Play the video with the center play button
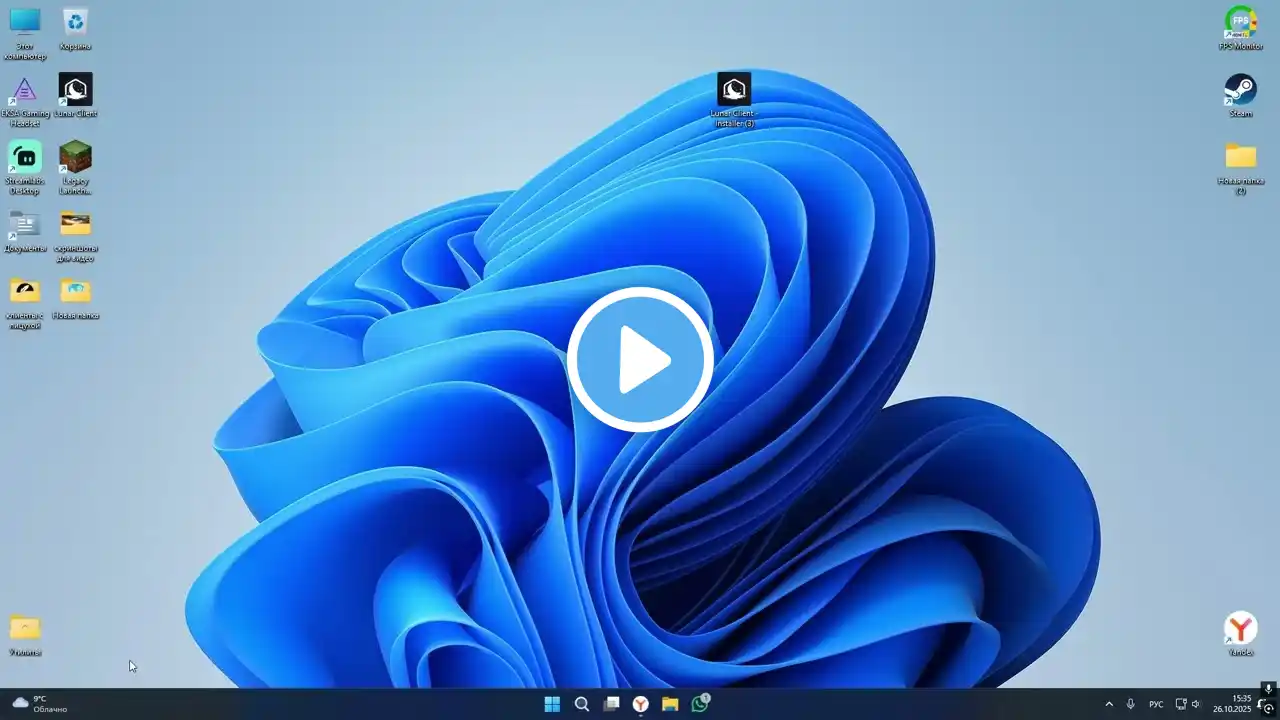 [x=640, y=360]
